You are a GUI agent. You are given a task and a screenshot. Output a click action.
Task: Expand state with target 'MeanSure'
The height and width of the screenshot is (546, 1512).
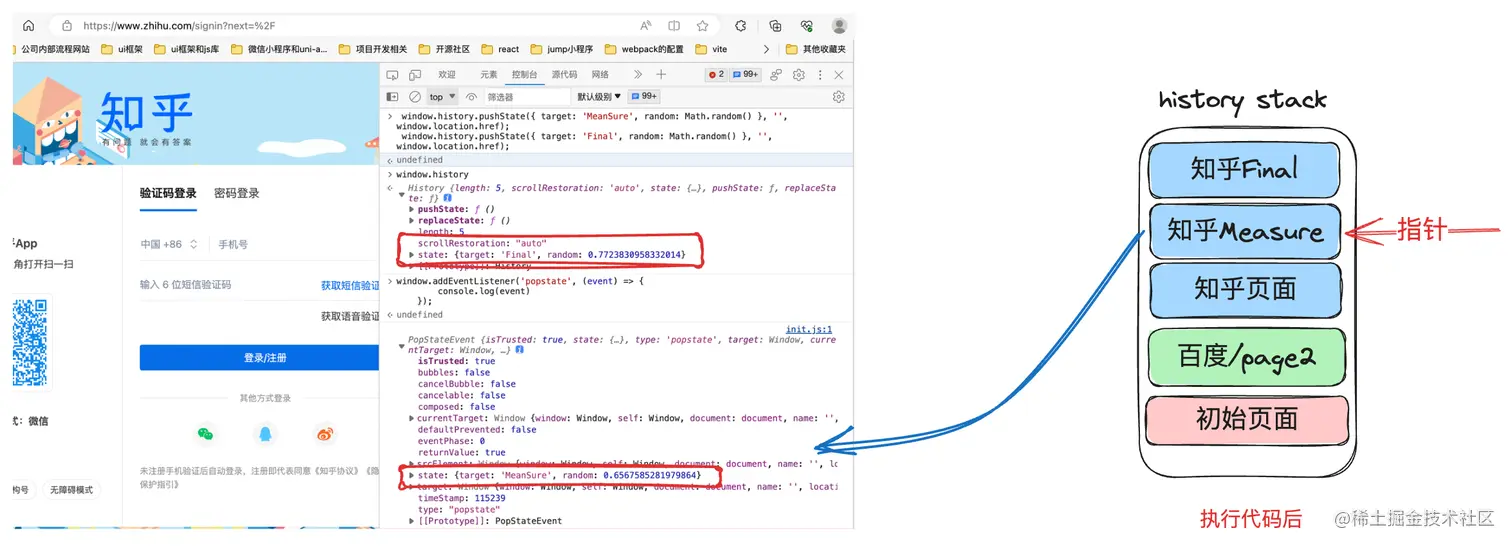pos(412,475)
